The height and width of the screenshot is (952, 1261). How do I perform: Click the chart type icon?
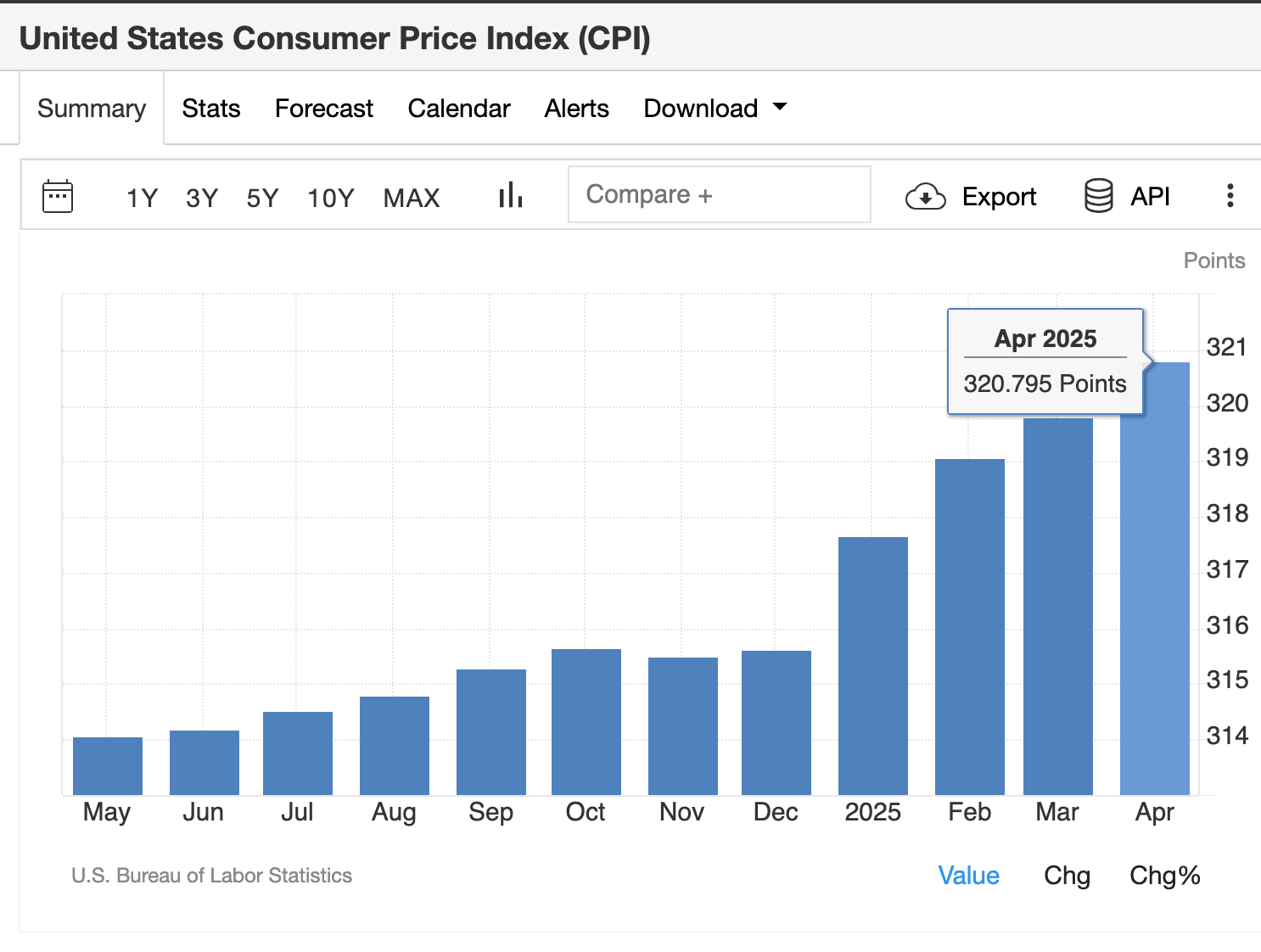coord(509,194)
